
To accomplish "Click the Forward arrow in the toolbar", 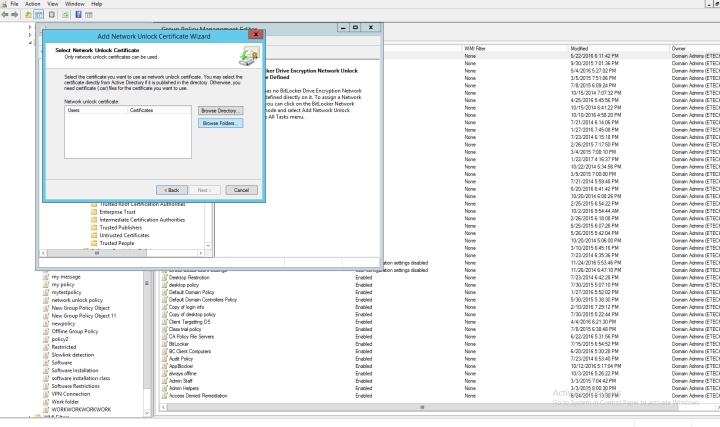I will point(15,15).
